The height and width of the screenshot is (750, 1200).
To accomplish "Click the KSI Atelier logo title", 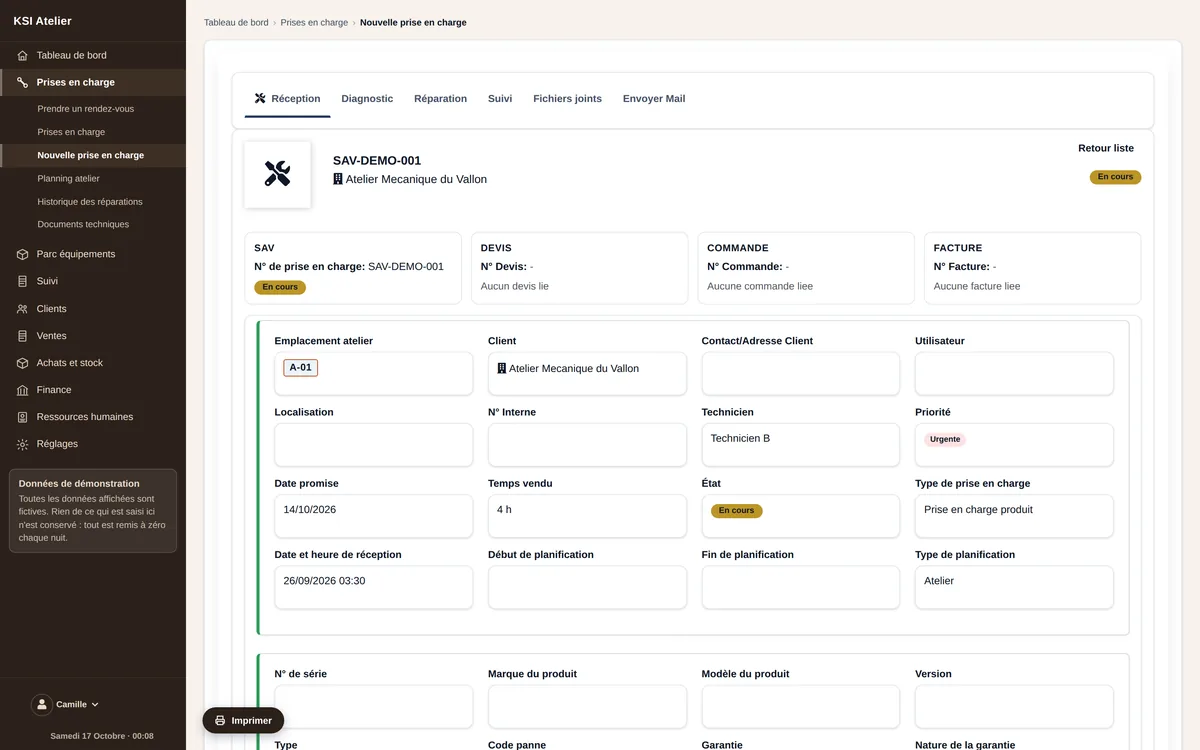I will pos(42,21).
